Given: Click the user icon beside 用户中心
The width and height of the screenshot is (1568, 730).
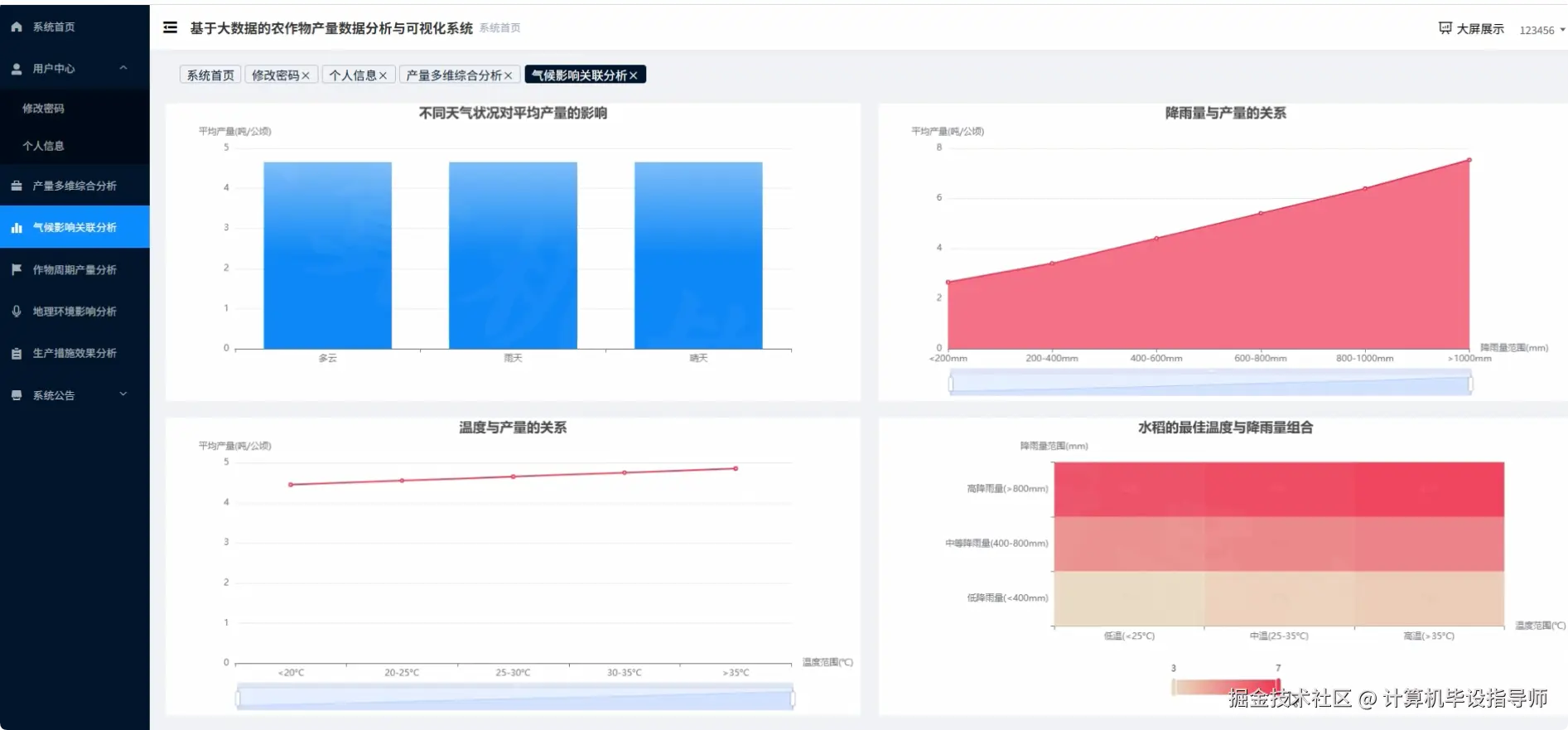Looking at the screenshot, I should tap(17, 69).
